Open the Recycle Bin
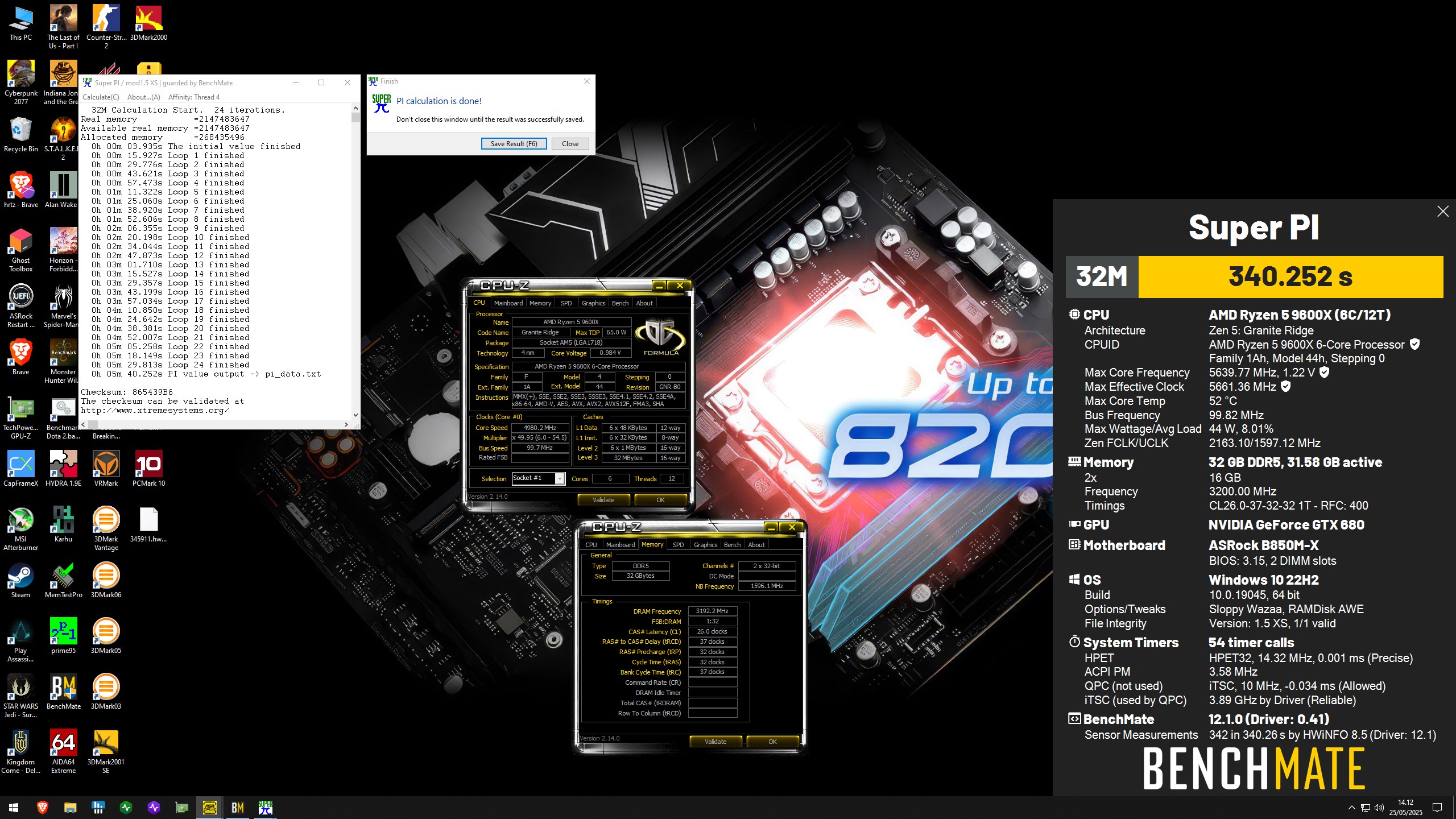Image resolution: width=1456 pixels, height=819 pixels. click(20, 134)
